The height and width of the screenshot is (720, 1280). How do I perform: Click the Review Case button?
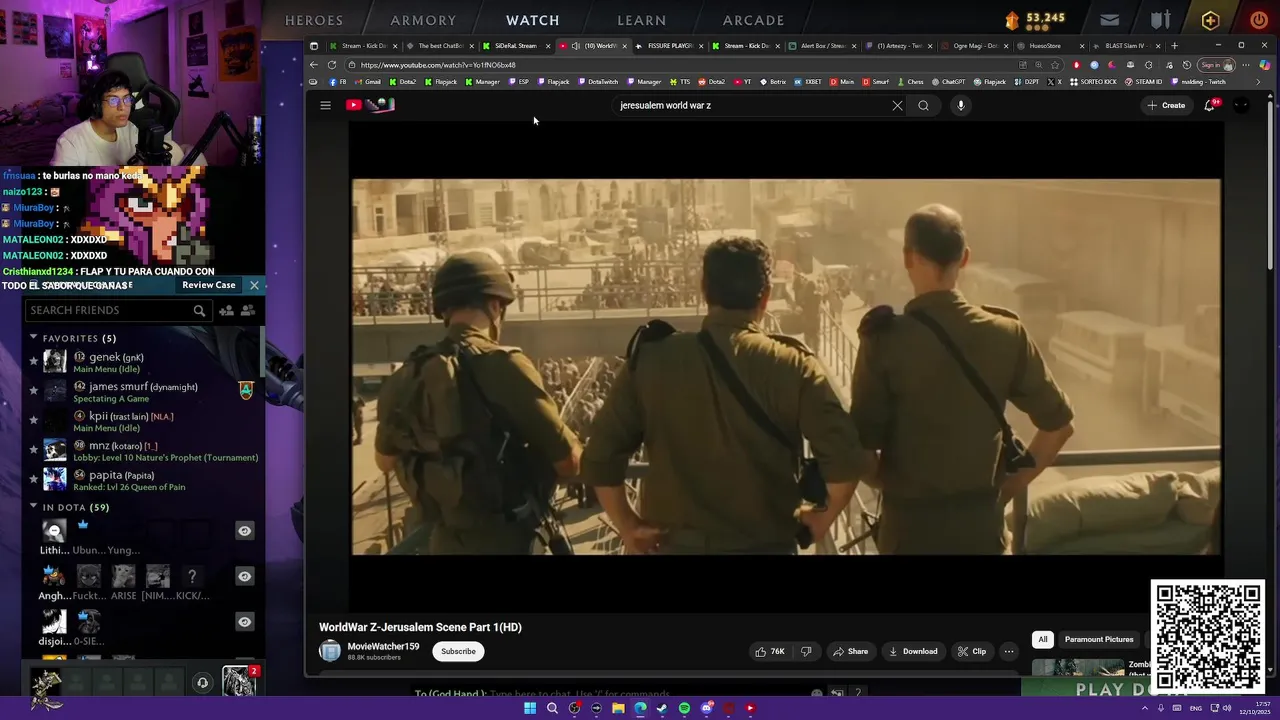pyautogui.click(x=209, y=285)
